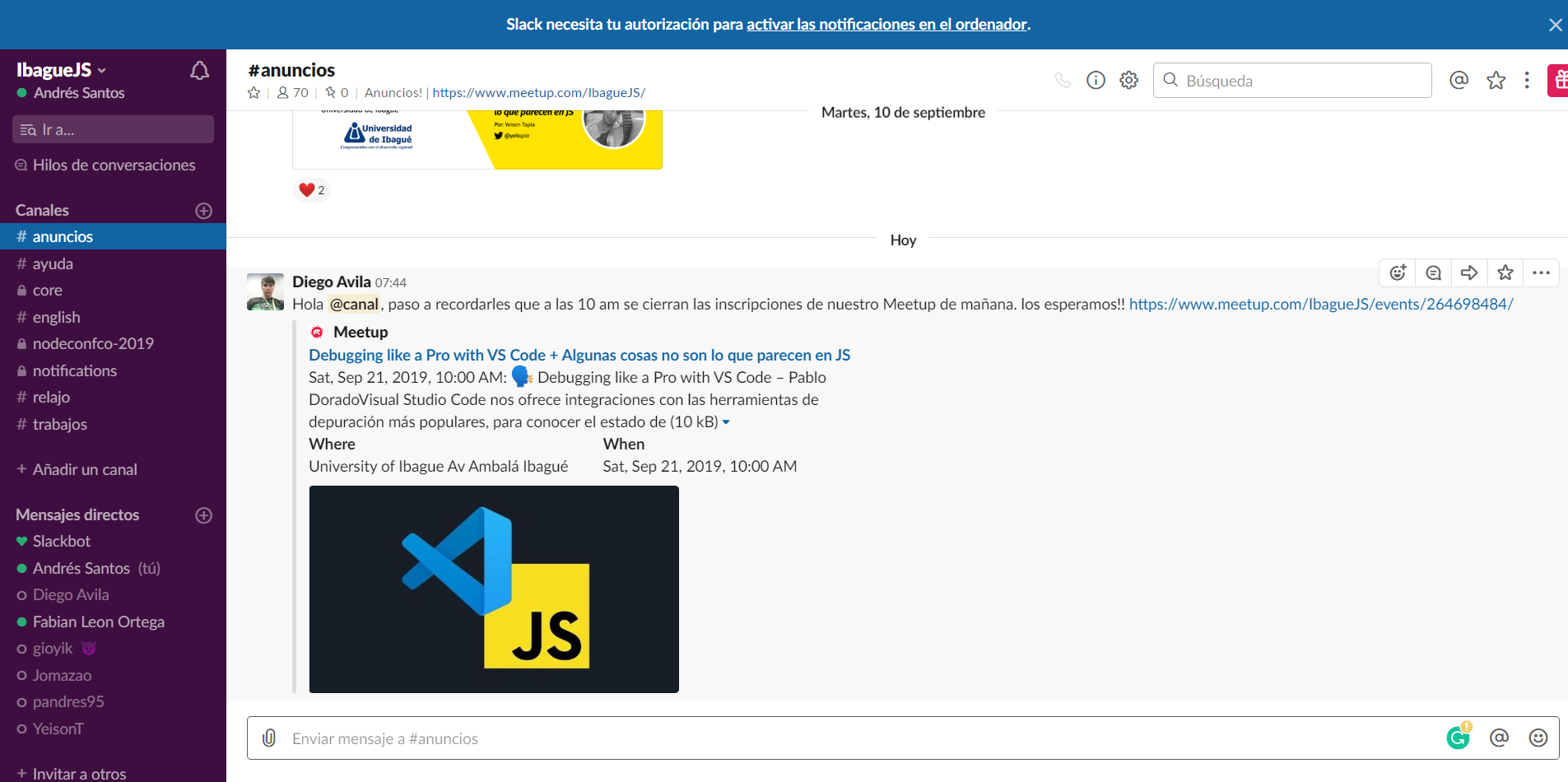Star the #anuncios channel in header
This screenshot has height=782, width=1568.
[254, 93]
